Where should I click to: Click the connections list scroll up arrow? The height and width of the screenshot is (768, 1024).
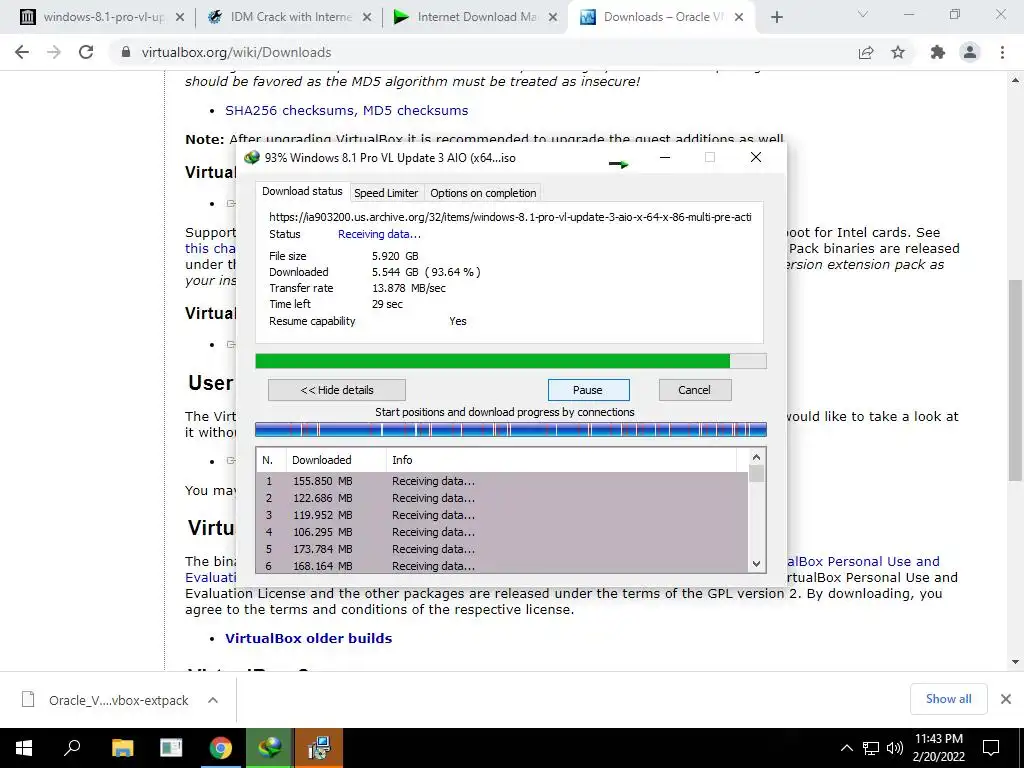point(756,457)
